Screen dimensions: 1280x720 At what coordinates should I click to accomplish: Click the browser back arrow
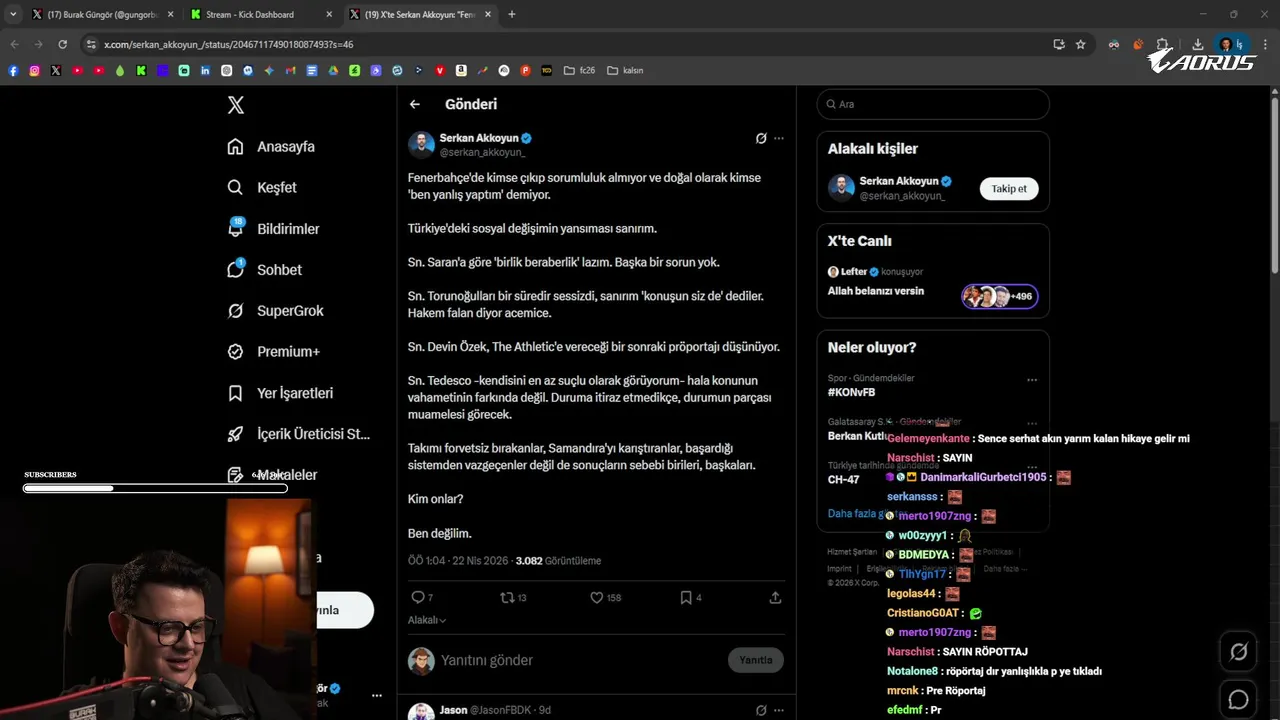pos(14,44)
